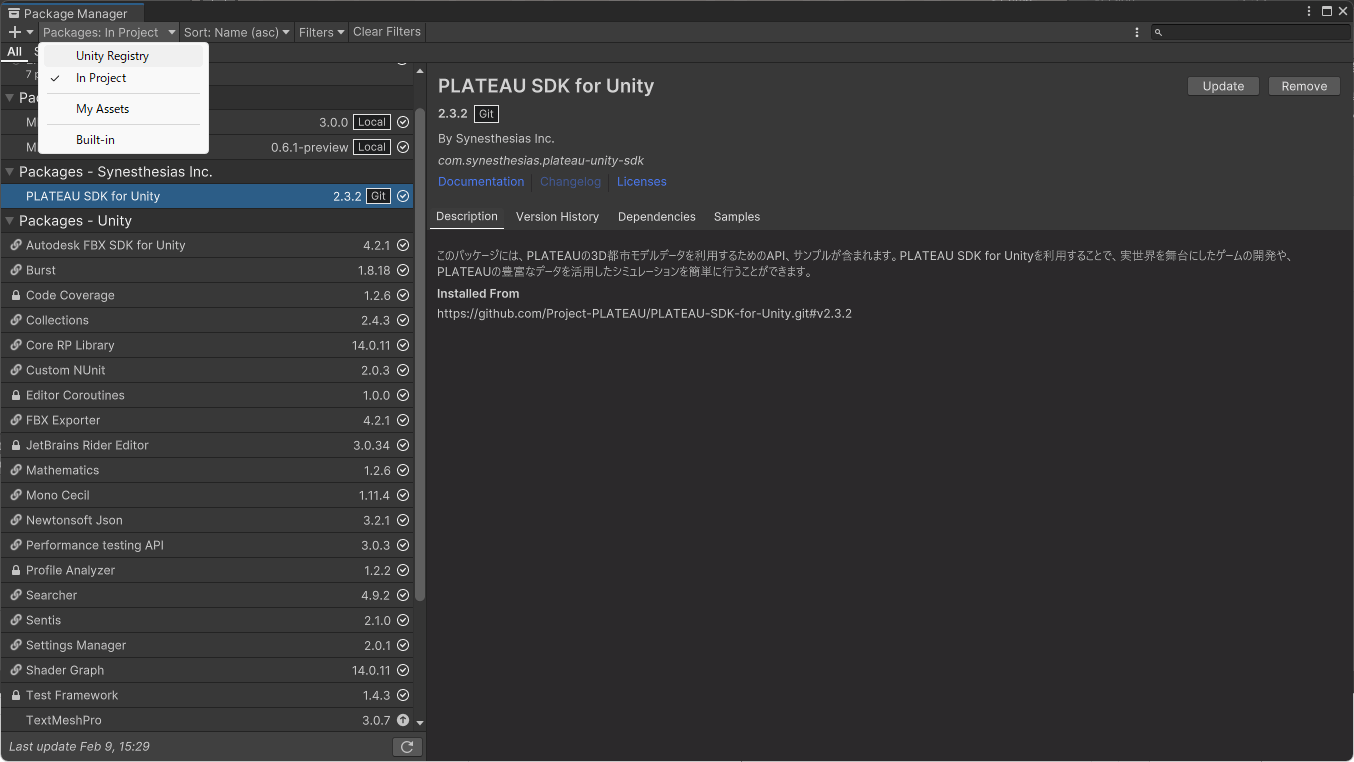The image size is (1354, 762).
Task: Click the lock icon beside Profile Analyzer
Action: coord(16,570)
